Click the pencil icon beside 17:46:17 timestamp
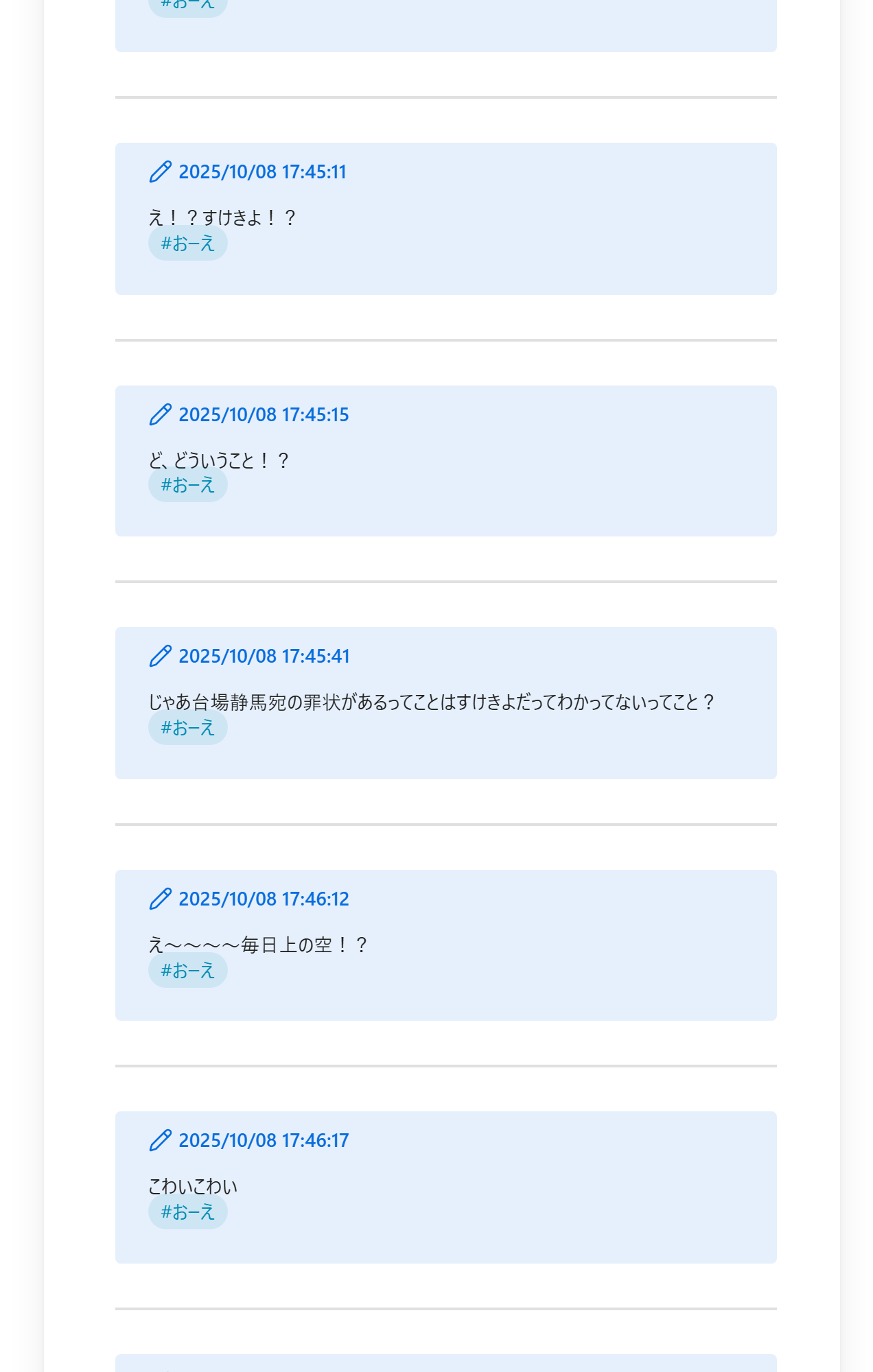The height and width of the screenshot is (1372, 873). [160, 1140]
